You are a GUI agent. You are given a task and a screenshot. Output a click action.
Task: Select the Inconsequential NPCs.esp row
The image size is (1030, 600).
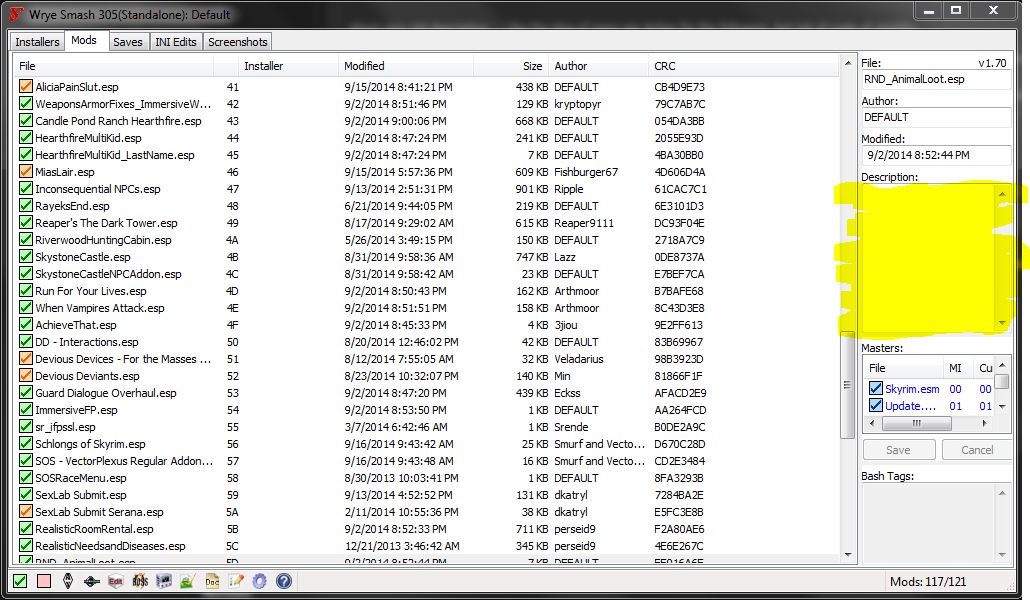click(426, 189)
